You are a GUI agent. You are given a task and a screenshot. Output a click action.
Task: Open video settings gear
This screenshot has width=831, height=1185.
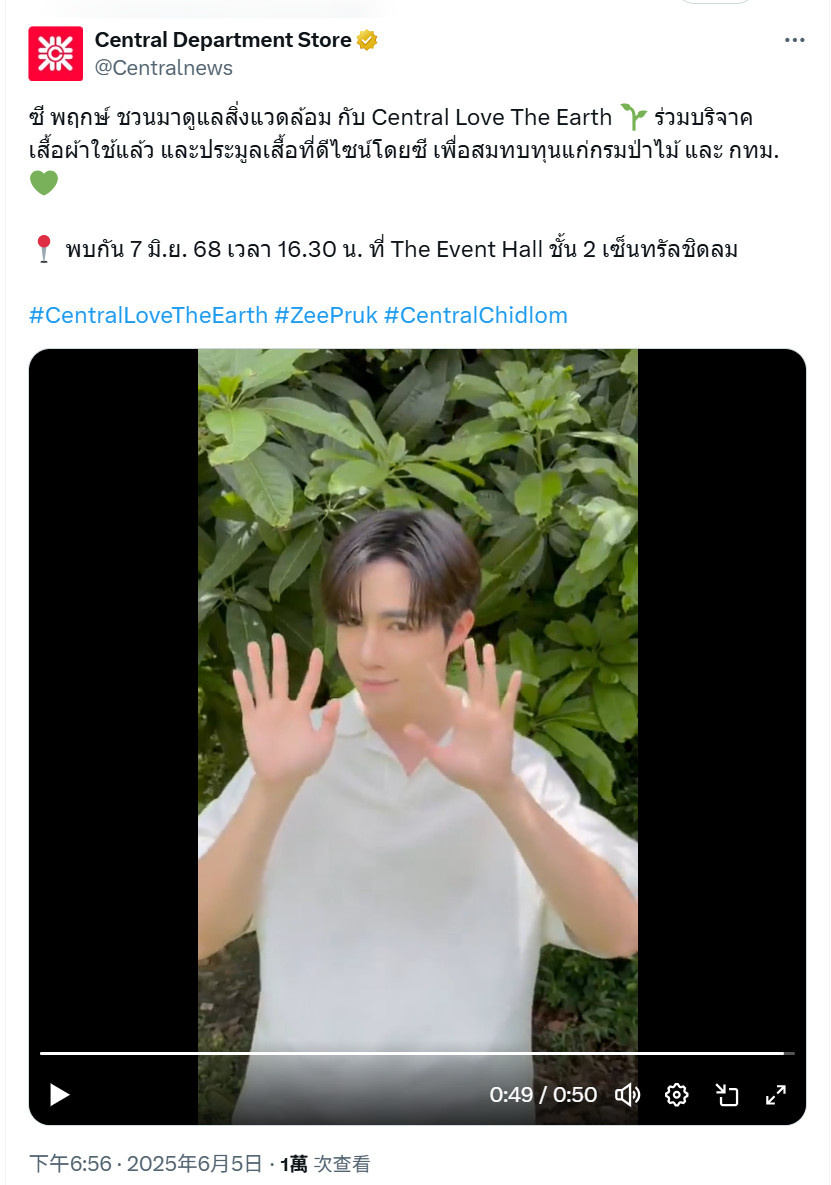click(676, 1094)
